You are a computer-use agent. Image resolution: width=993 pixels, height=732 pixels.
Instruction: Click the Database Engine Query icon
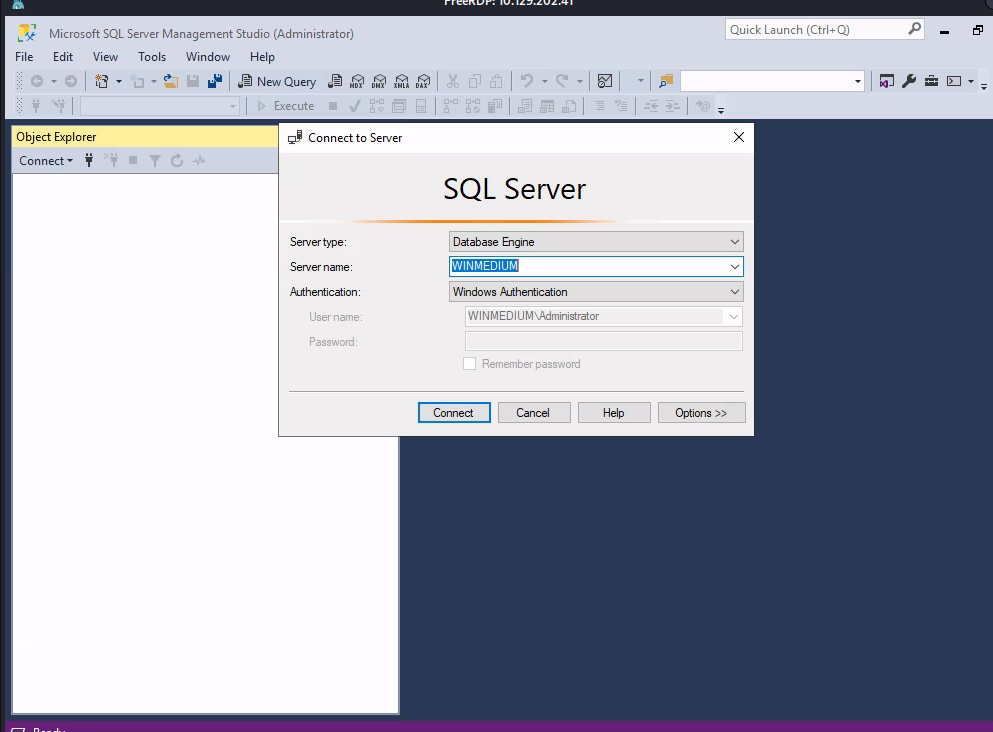click(335, 82)
